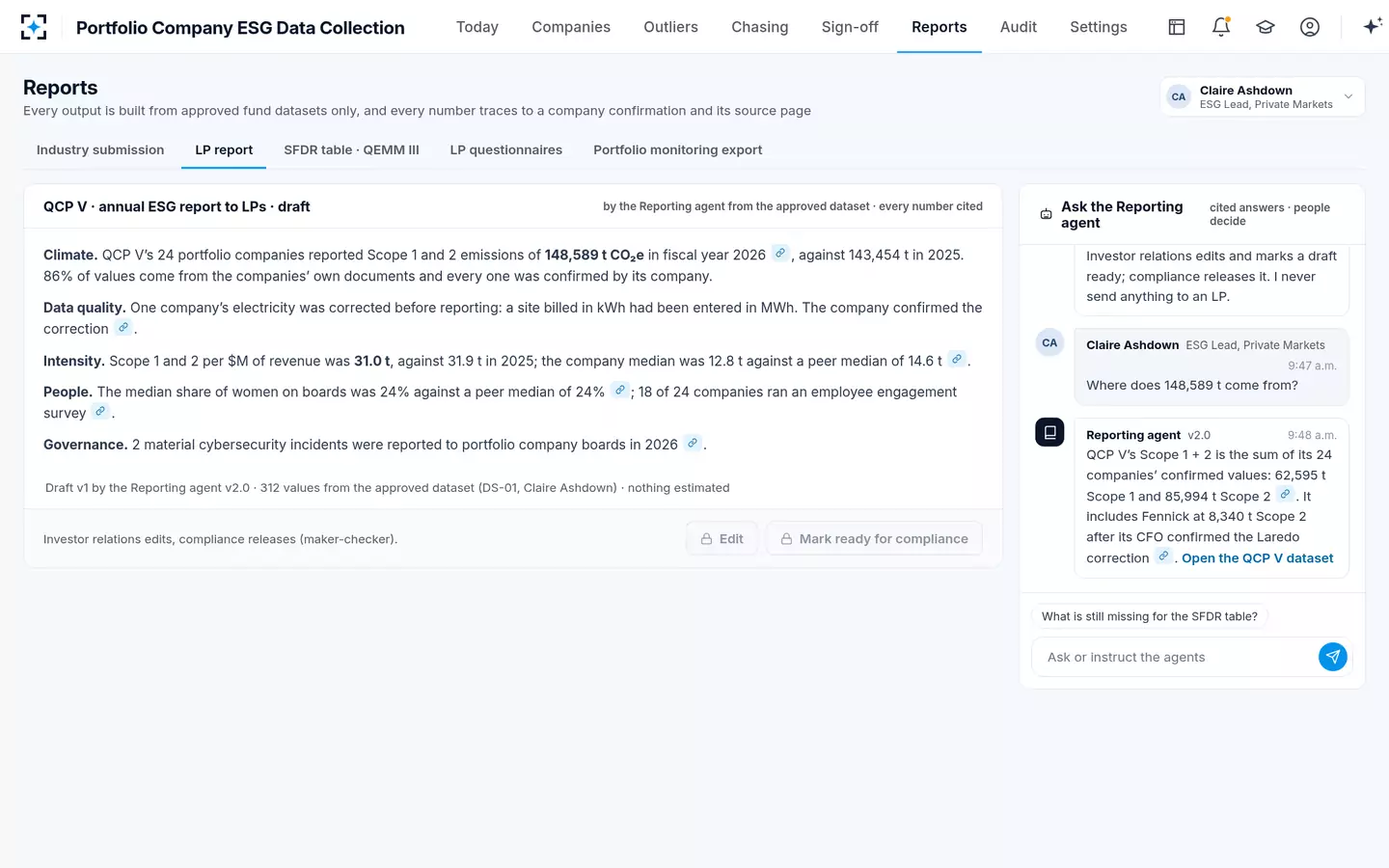1389x868 pixels.
Task: Choose suggestion about missing SFDR table data
Action: click(x=1150, y=616)
